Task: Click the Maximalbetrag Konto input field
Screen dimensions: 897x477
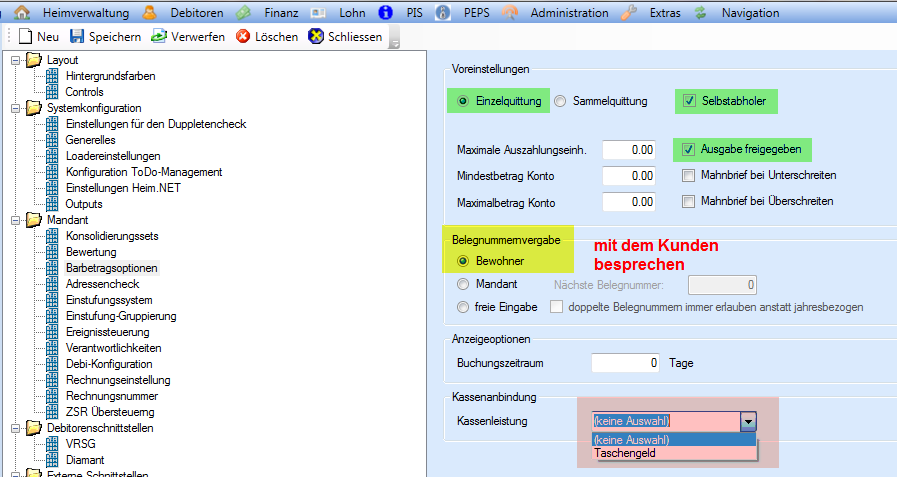Action: 629,202
